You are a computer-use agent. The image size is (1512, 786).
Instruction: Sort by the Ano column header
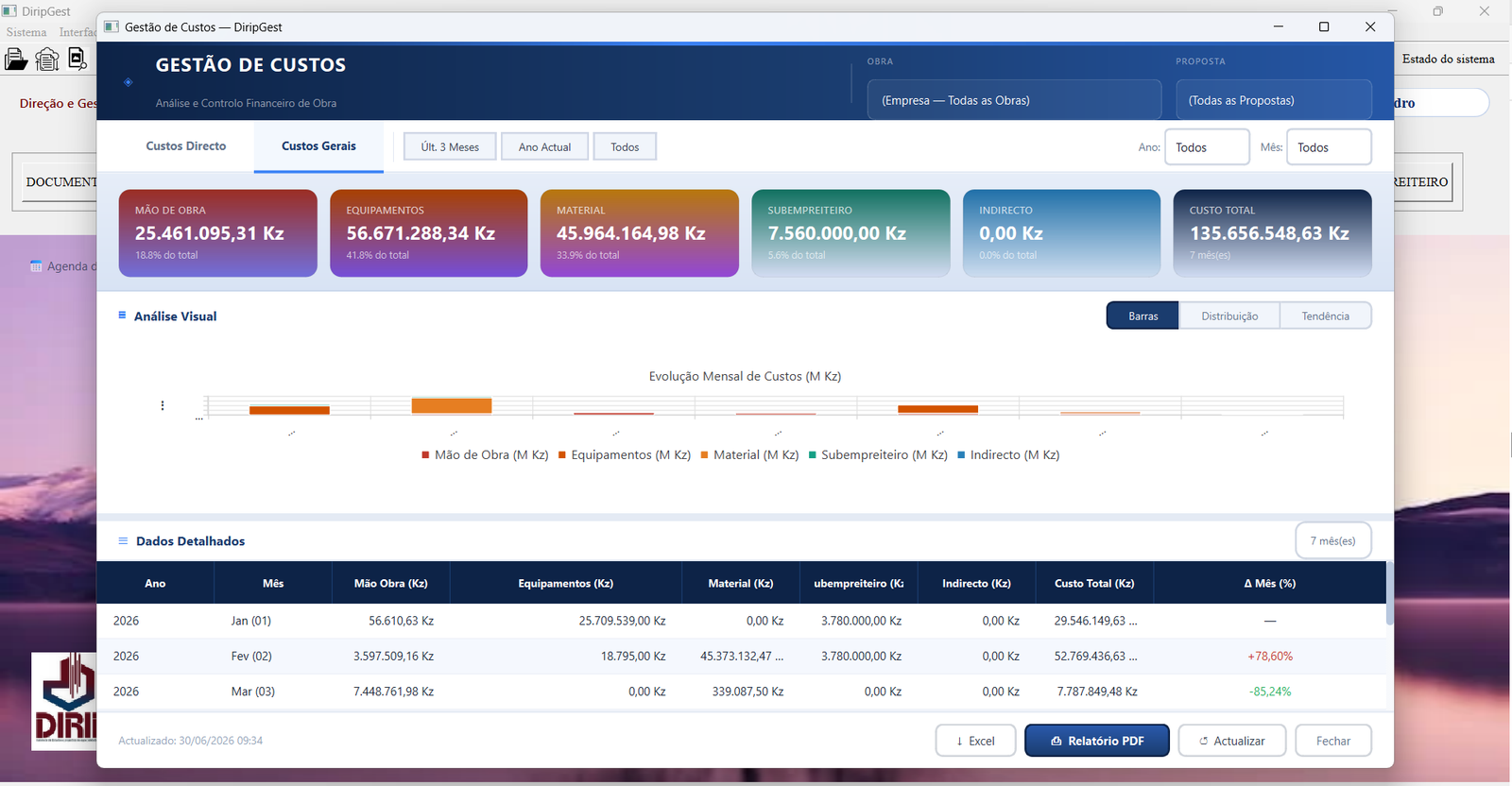[155, 583]
